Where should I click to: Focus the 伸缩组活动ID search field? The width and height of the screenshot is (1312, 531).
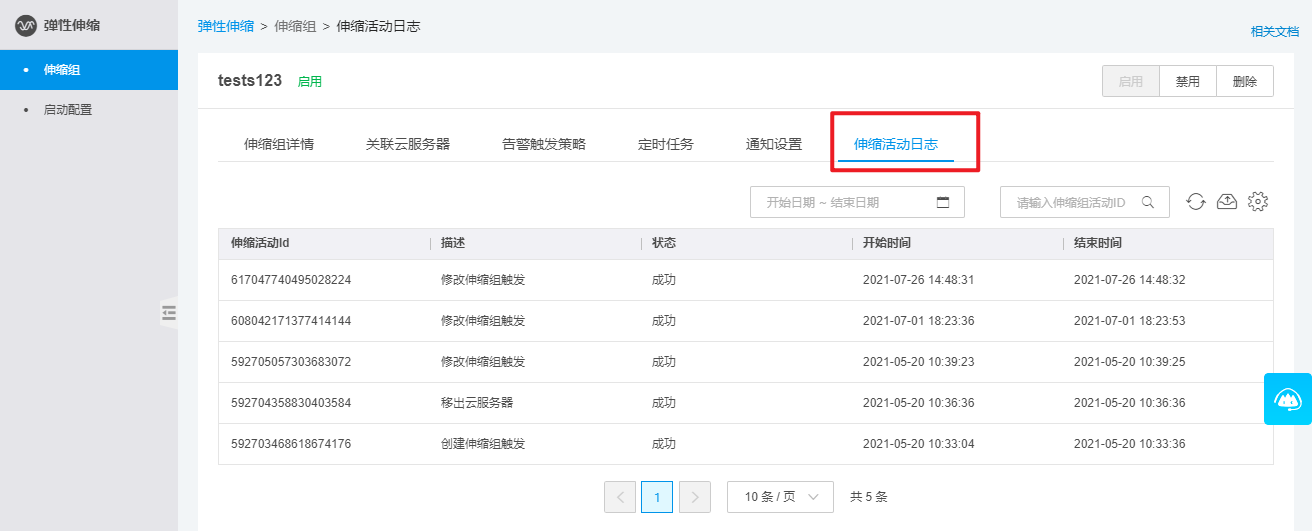(x=1072, y=202)
